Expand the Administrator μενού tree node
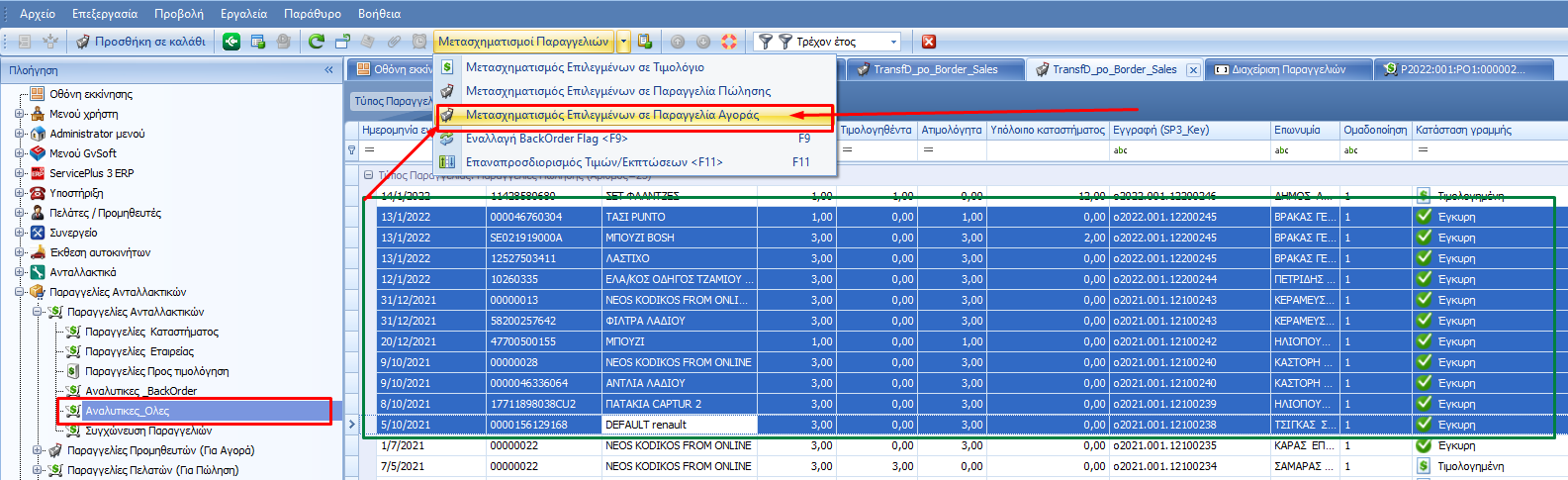1568x480 pixels. pyautogui.click(x=19, y=134)
